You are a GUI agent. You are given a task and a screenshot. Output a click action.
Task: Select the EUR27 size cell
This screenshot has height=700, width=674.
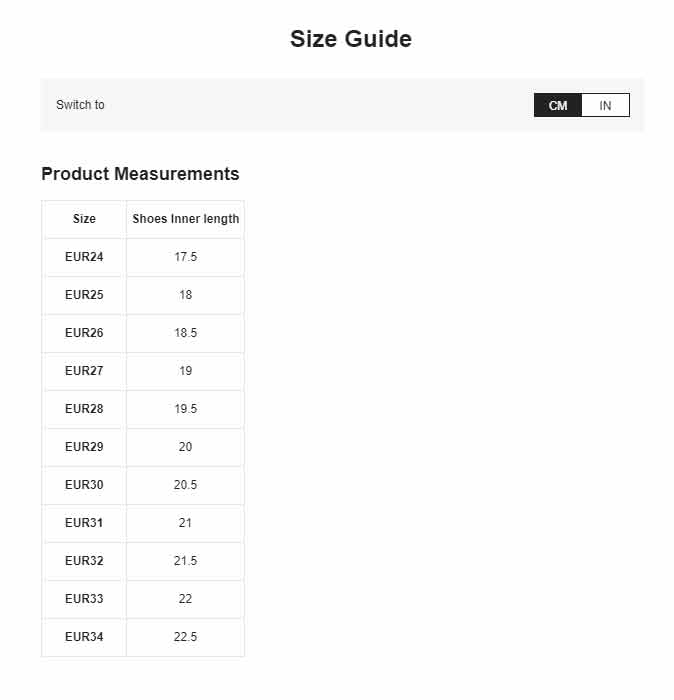pos(84,371)
